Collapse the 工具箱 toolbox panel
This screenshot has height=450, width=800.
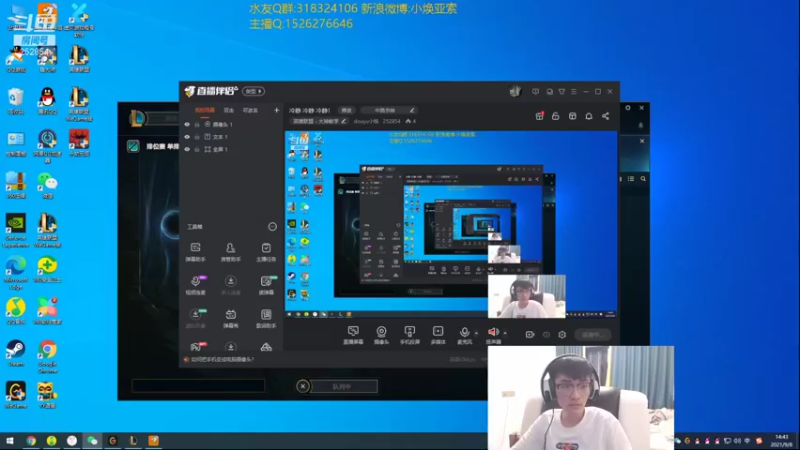pos(272,227)
